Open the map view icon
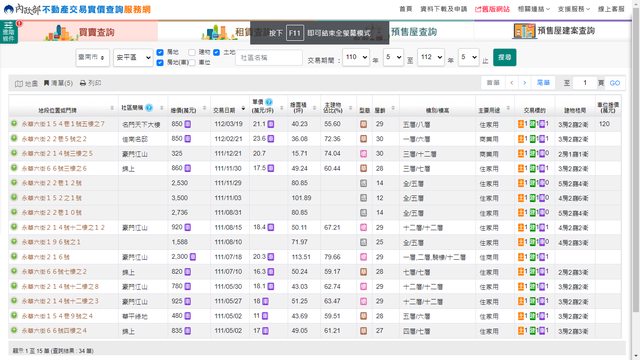Screen dimensions: 640x360 [19, 84]
